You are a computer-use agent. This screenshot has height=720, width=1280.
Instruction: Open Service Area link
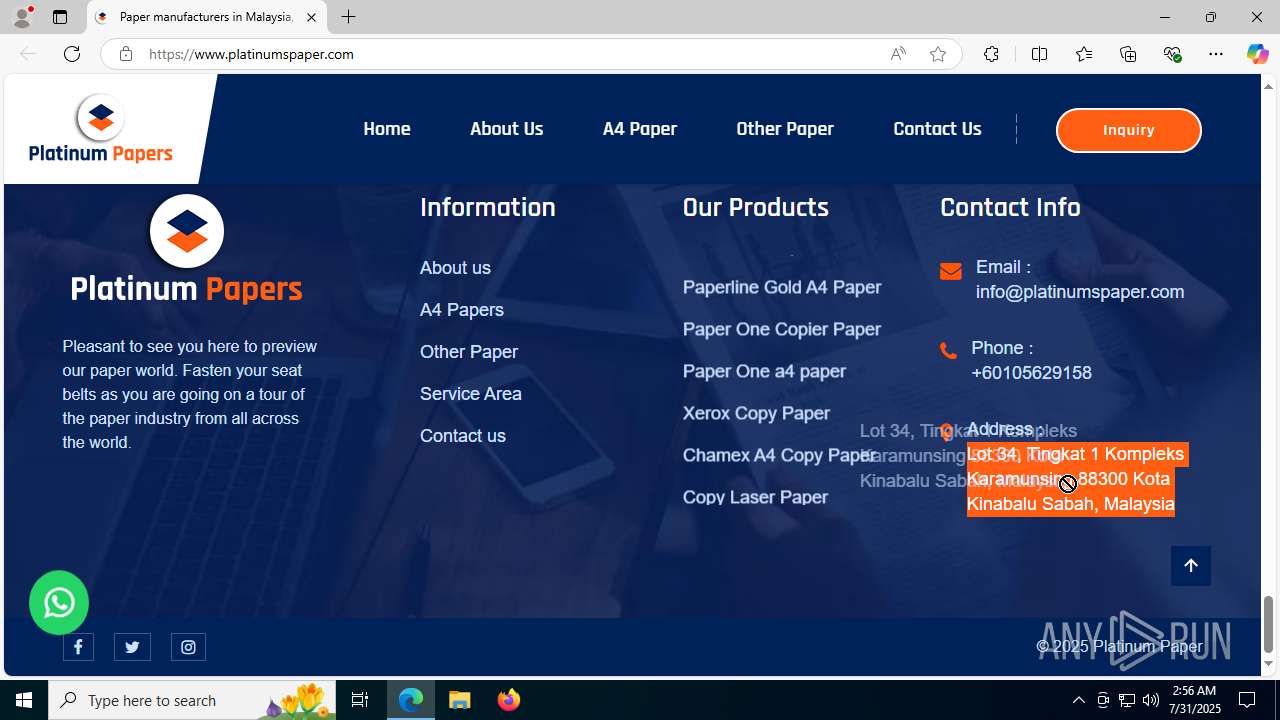[x=471, y=394]
